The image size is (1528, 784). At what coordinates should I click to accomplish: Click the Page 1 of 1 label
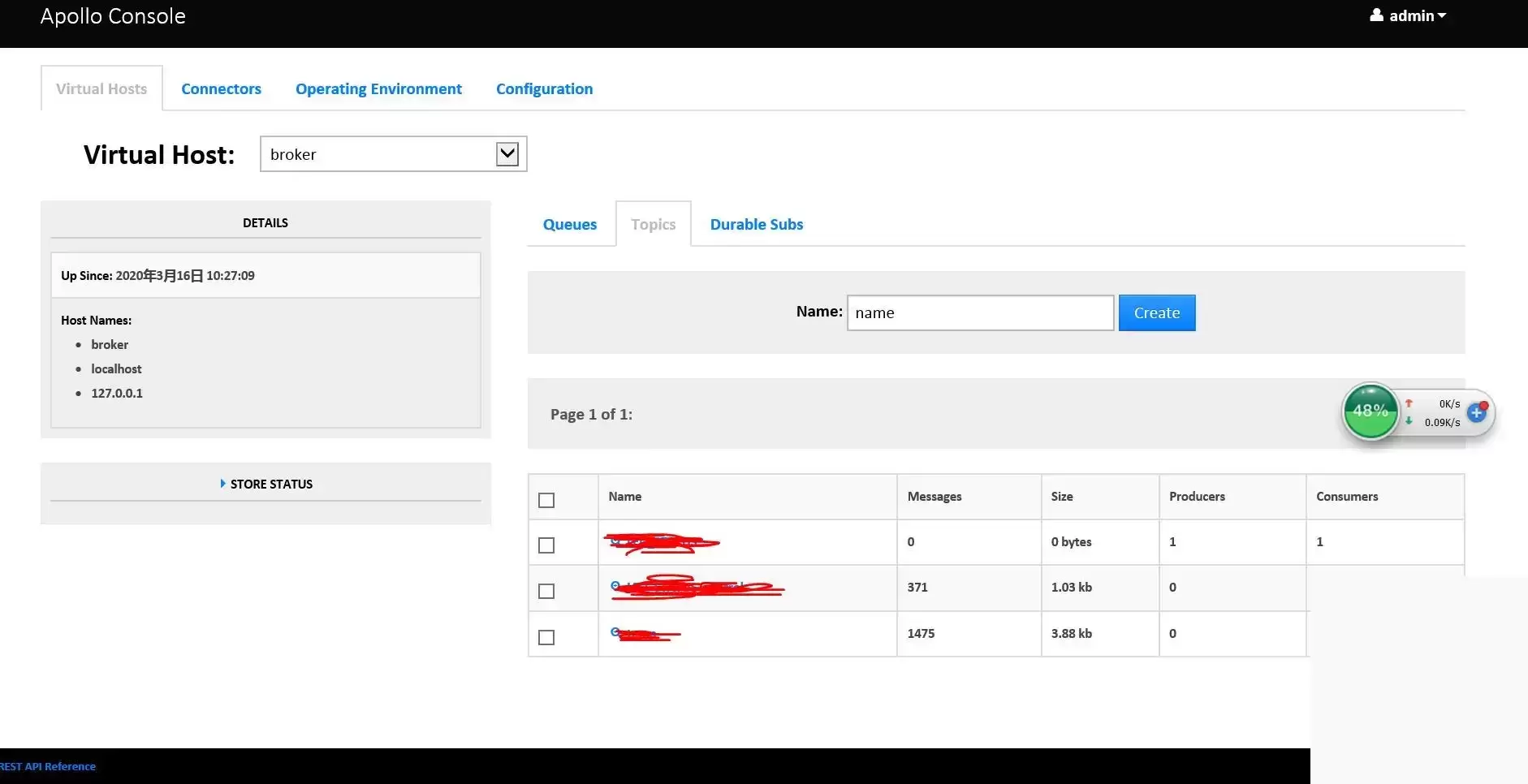591,414
